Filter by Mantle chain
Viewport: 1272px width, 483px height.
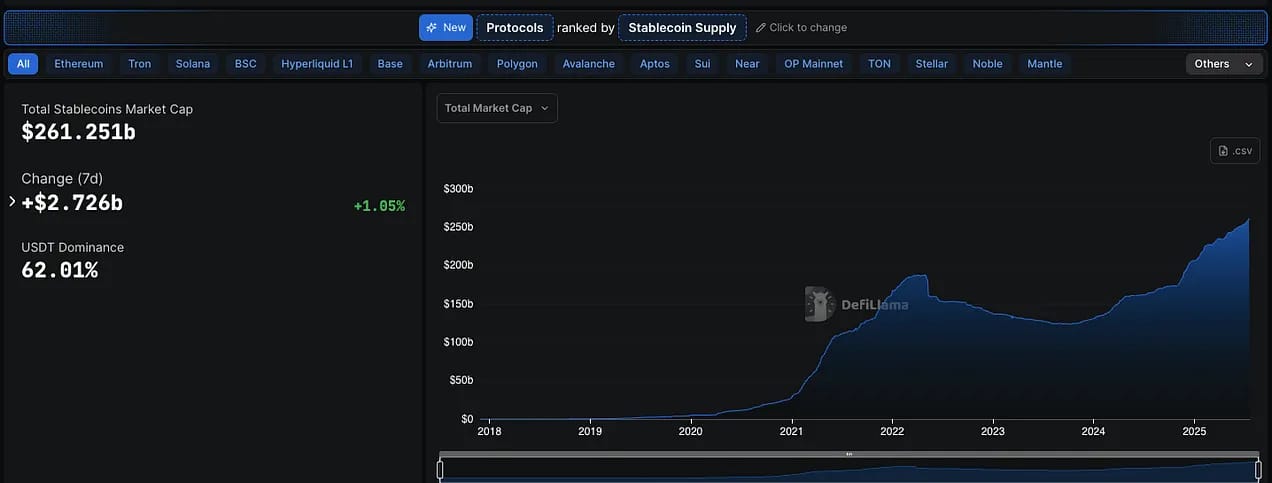click(1045, 64)
